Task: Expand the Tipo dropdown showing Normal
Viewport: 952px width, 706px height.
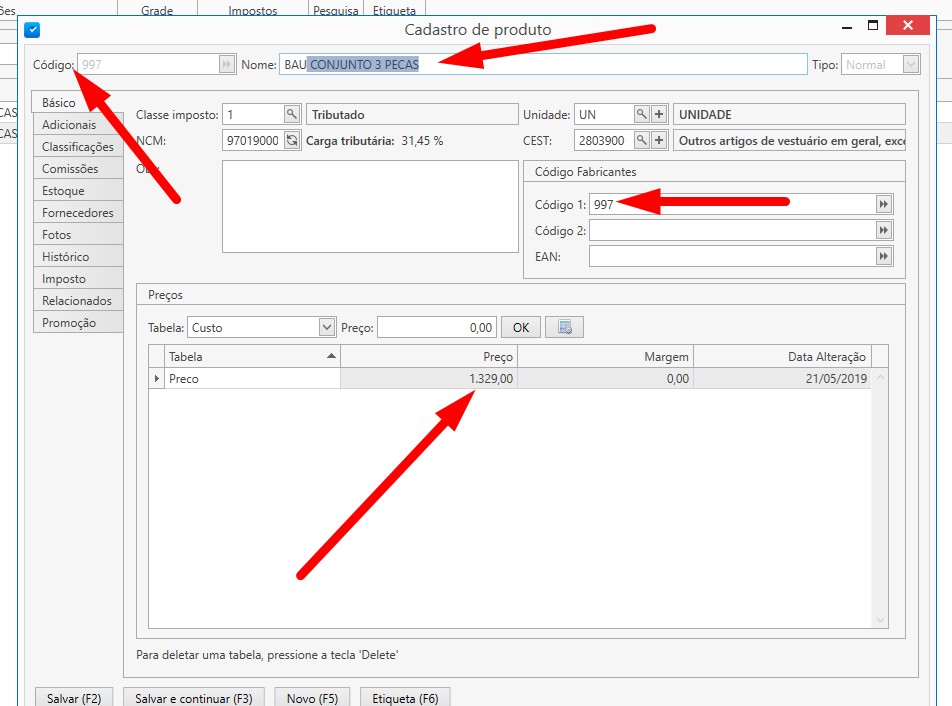Action: click(x=910, y=65)
